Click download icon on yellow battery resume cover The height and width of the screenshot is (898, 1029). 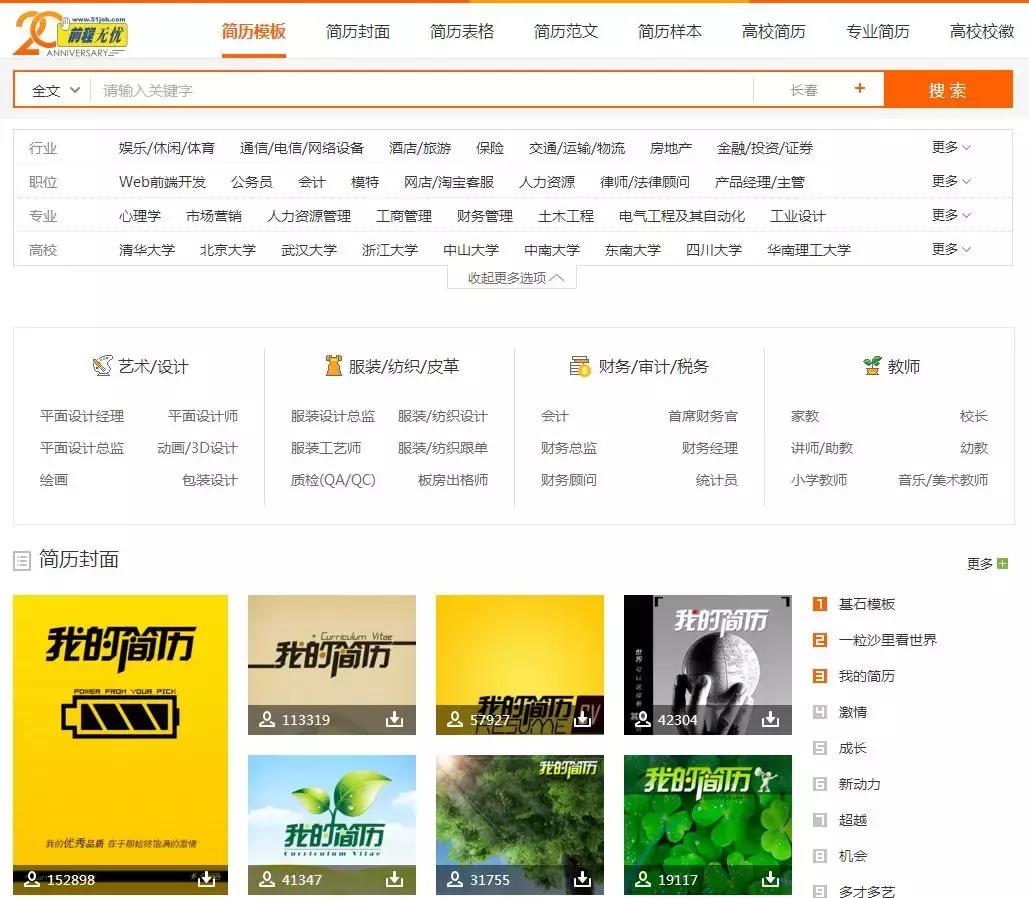click(x=206, y=880)
